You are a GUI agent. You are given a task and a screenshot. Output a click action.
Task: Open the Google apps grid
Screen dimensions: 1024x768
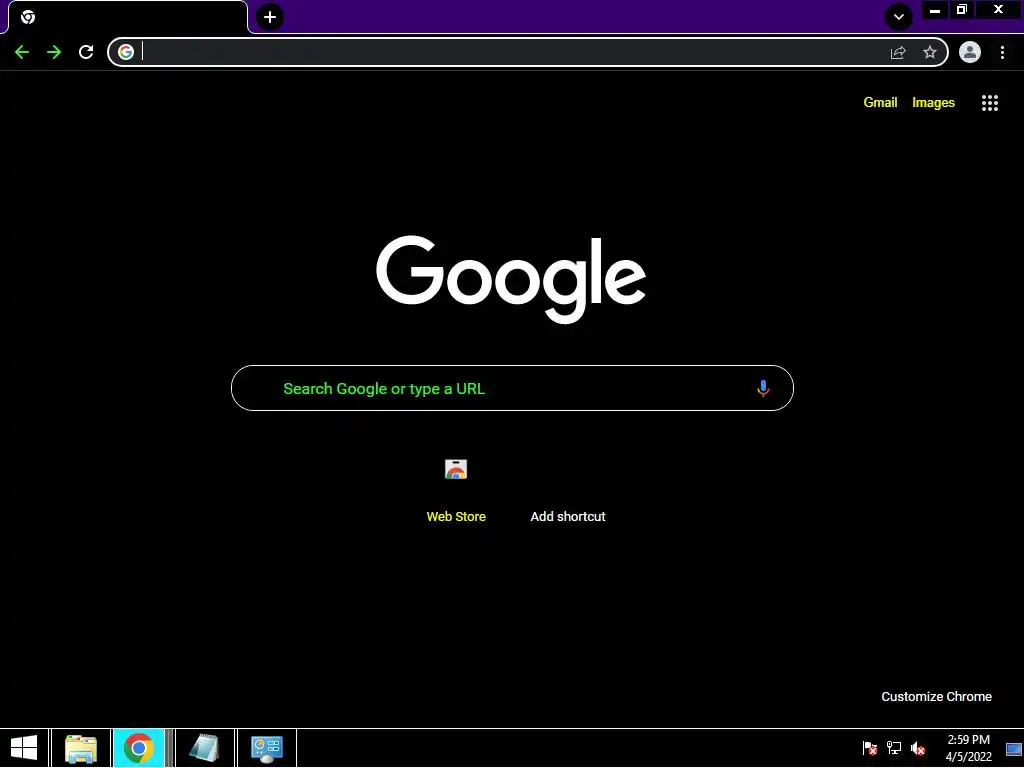(990, 103)
